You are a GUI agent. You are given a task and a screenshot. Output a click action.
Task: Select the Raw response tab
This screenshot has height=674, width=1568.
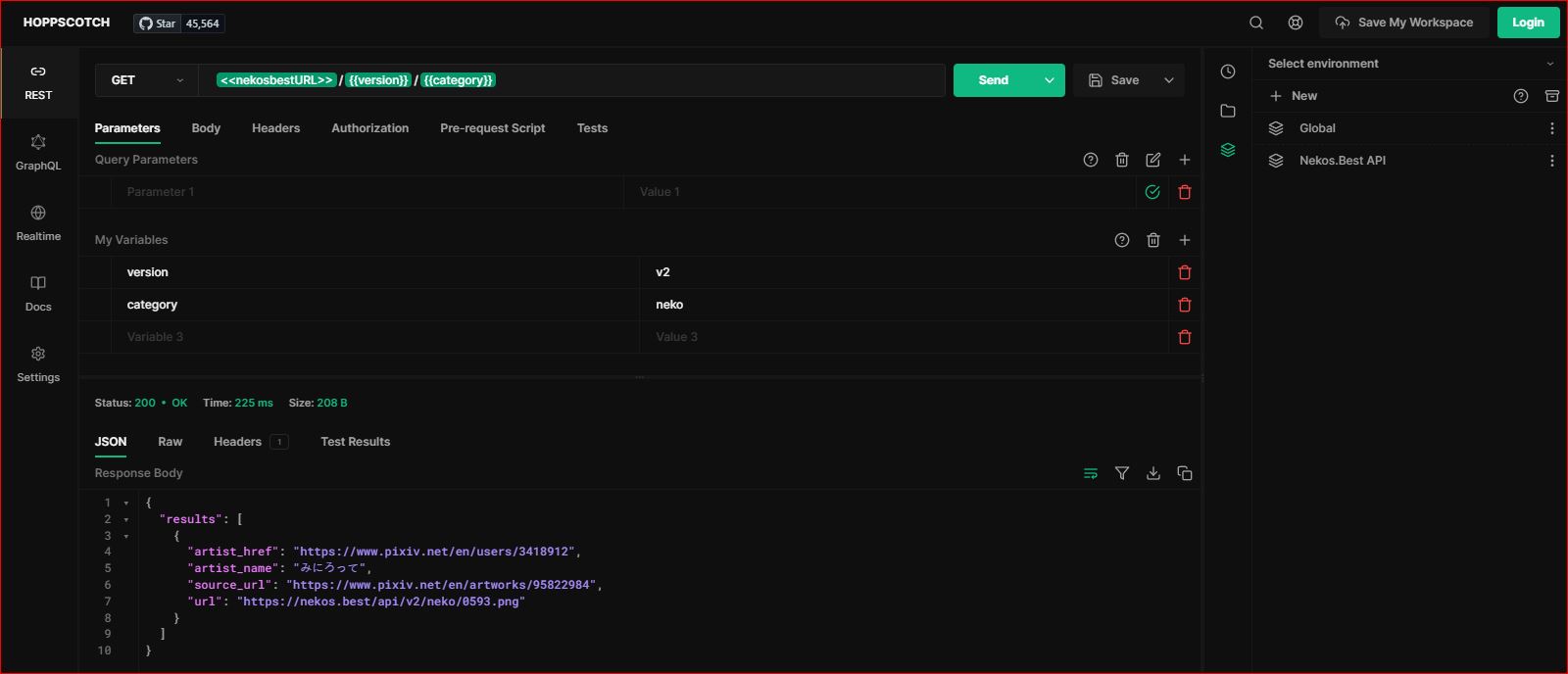(x=171, y=442)
